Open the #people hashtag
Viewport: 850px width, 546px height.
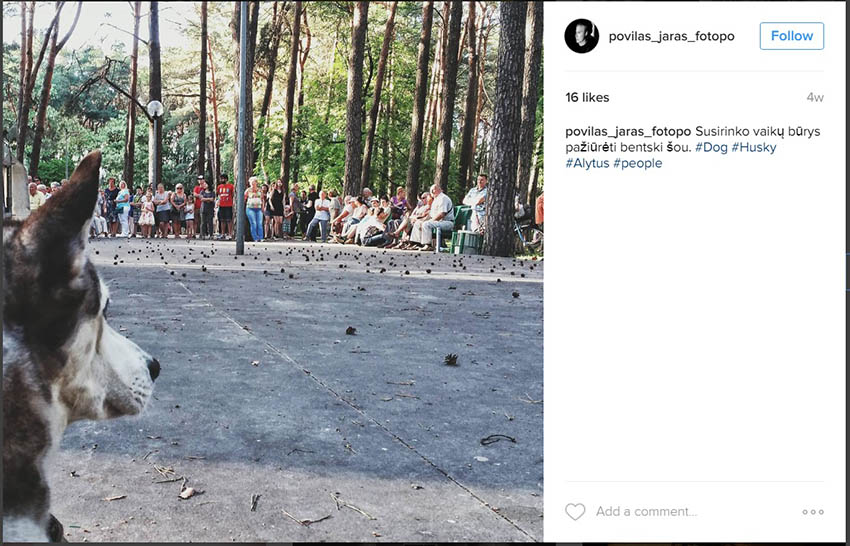click(x=638, y=163)
